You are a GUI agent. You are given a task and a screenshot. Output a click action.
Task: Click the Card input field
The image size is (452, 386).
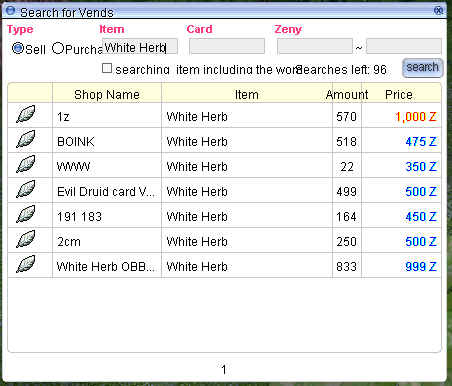[227, 46]
